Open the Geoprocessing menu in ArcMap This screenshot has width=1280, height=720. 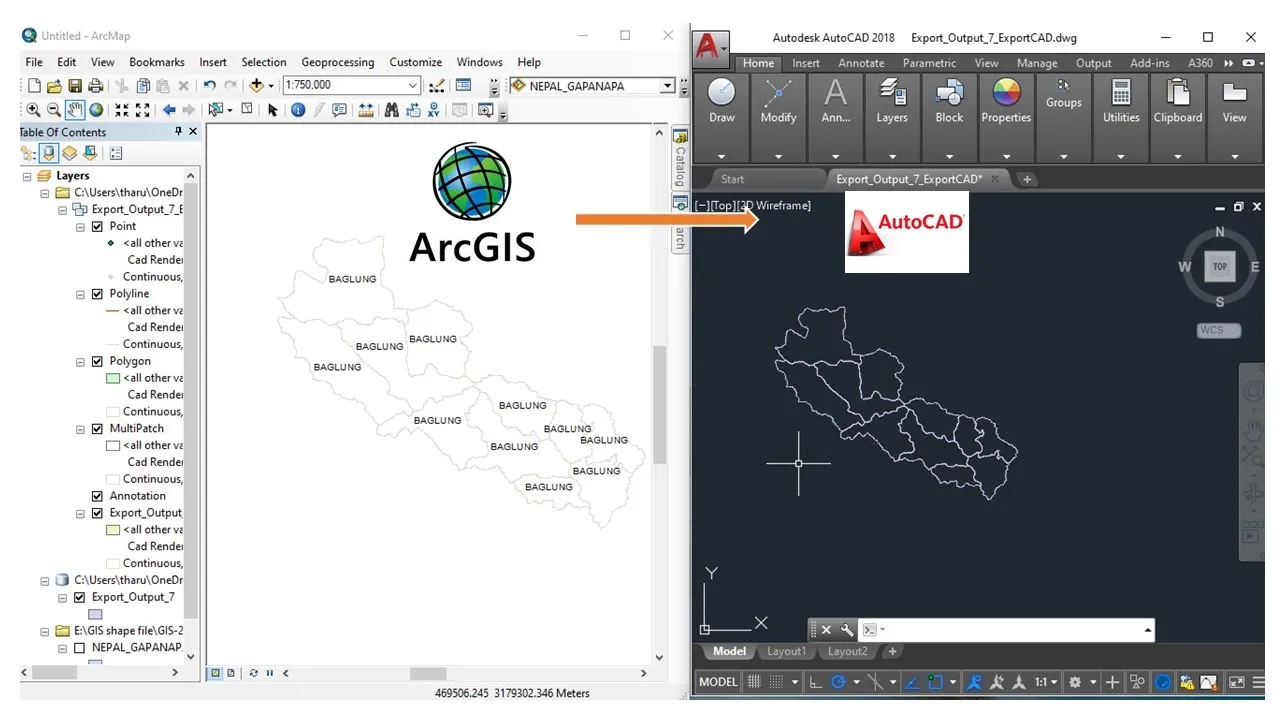pyautogui.click(x=337, y=62)
